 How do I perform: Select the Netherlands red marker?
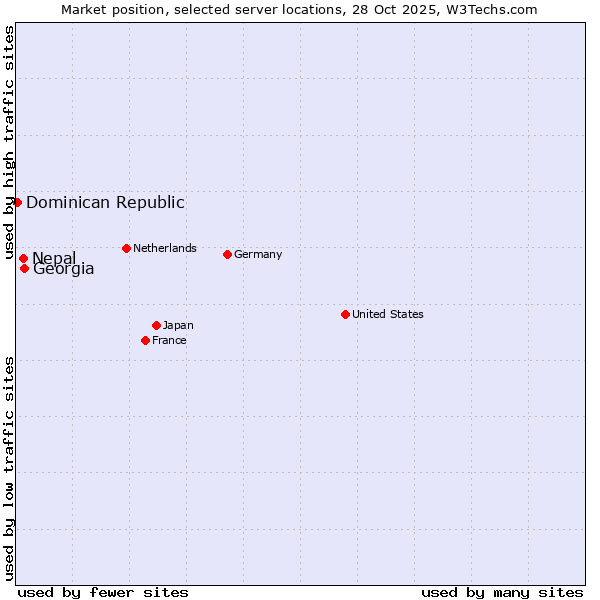point(126,248)
